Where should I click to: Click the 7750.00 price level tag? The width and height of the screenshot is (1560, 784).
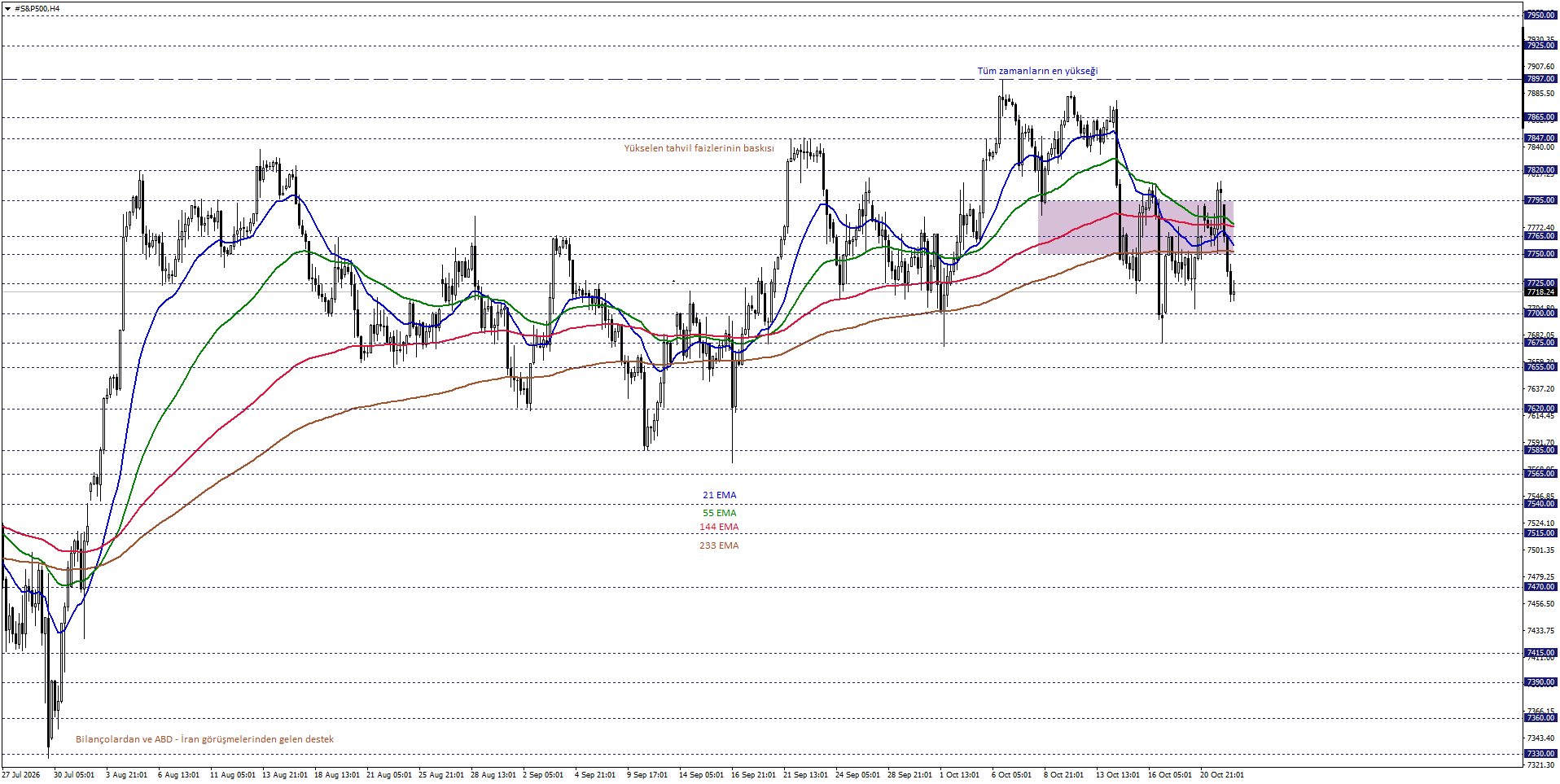pos(1540,254)
